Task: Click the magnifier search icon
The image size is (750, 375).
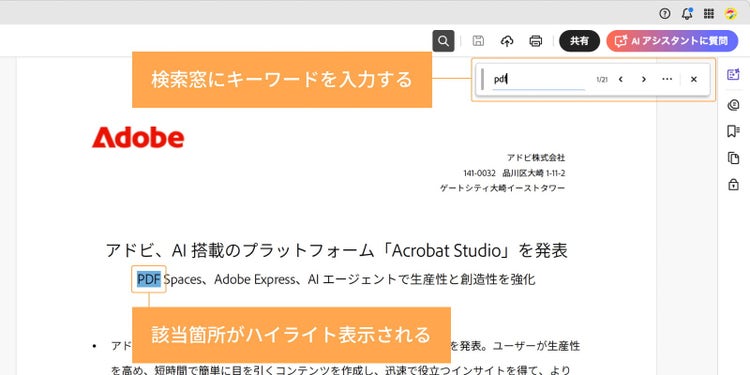Action: [x=443, y=41]
